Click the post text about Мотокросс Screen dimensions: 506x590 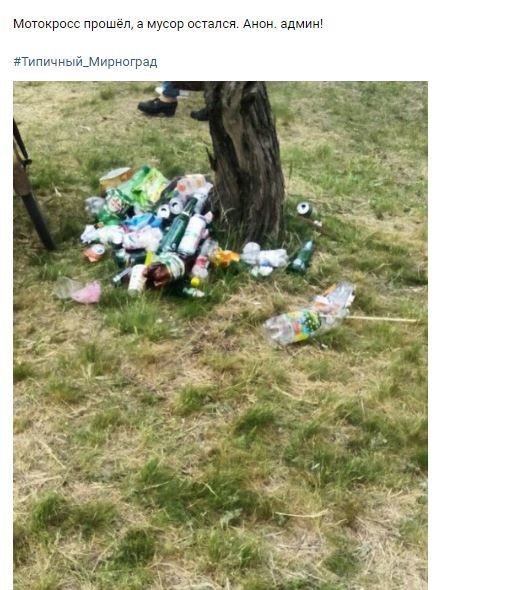pyautogui.click(x=168, y=24)
